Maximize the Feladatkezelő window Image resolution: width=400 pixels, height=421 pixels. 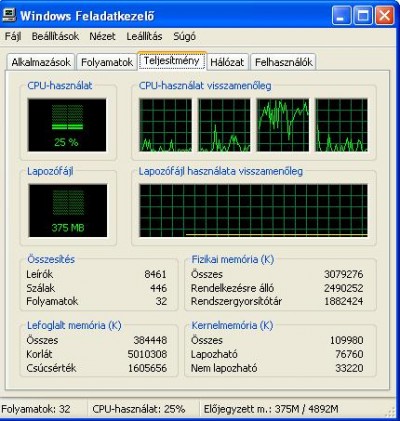pos(363,15)
